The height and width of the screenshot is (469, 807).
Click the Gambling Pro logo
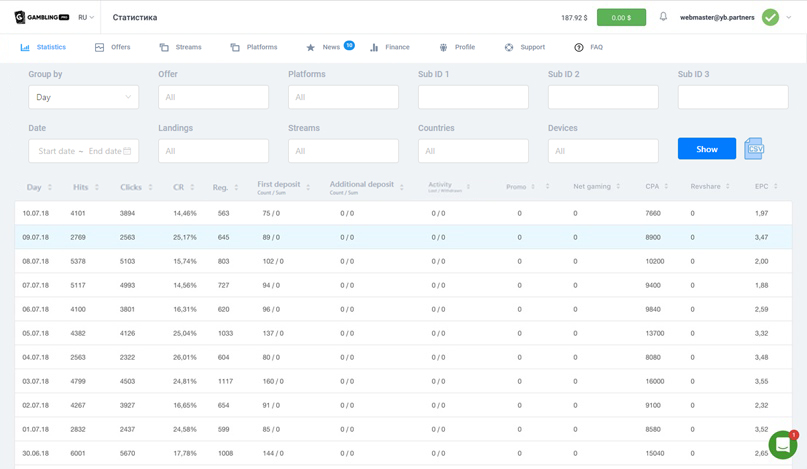pyautogui.click(x=42, y=17)
